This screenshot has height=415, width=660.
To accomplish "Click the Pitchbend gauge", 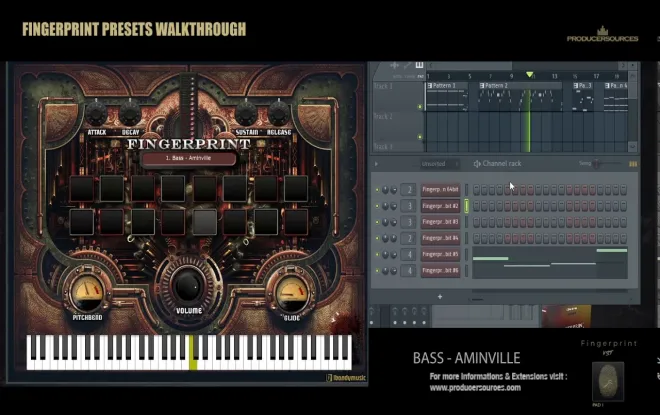I will [x=88, y=291].
